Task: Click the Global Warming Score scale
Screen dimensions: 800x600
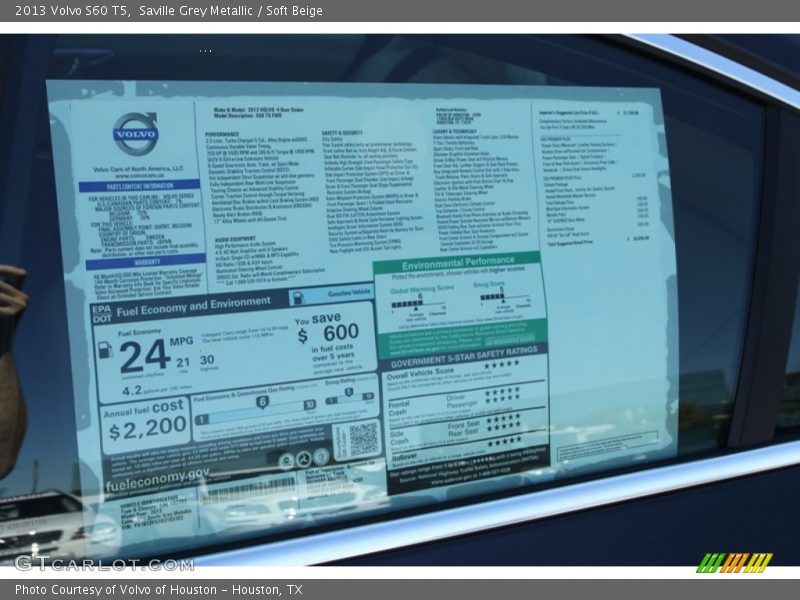Action: coord(418,304)
